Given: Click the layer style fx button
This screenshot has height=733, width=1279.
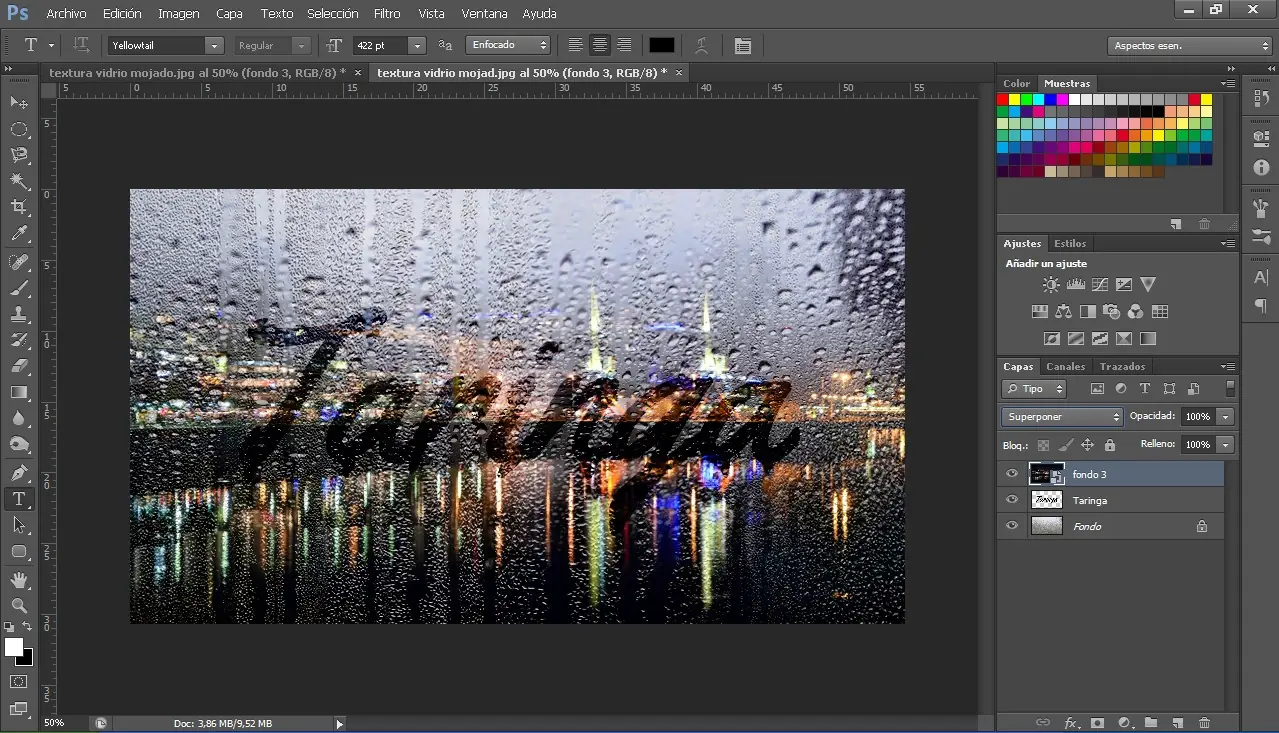Looking at the screenshot, I should click(1071, 722).
